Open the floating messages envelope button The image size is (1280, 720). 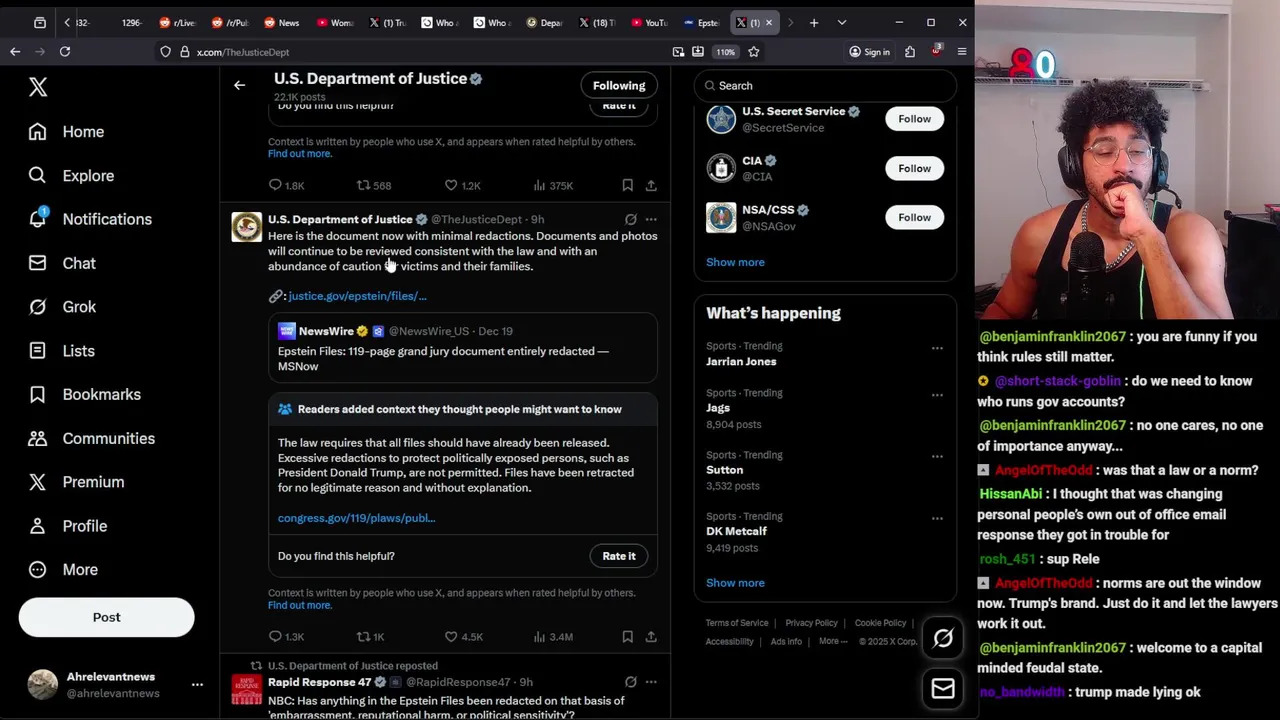[x=943, y=688]
